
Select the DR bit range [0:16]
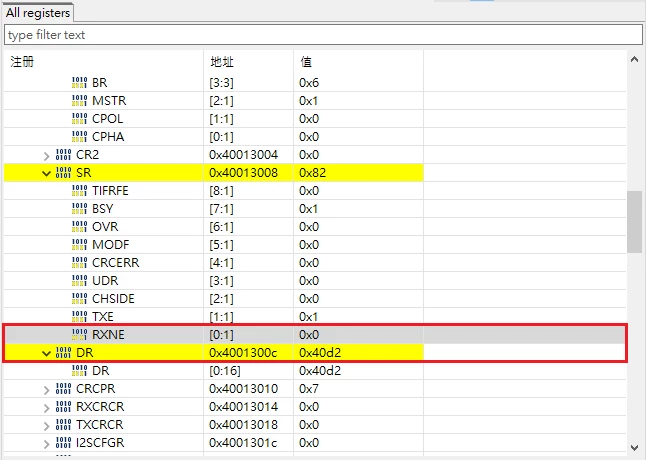pyautogui.click(x=225, y=370)
